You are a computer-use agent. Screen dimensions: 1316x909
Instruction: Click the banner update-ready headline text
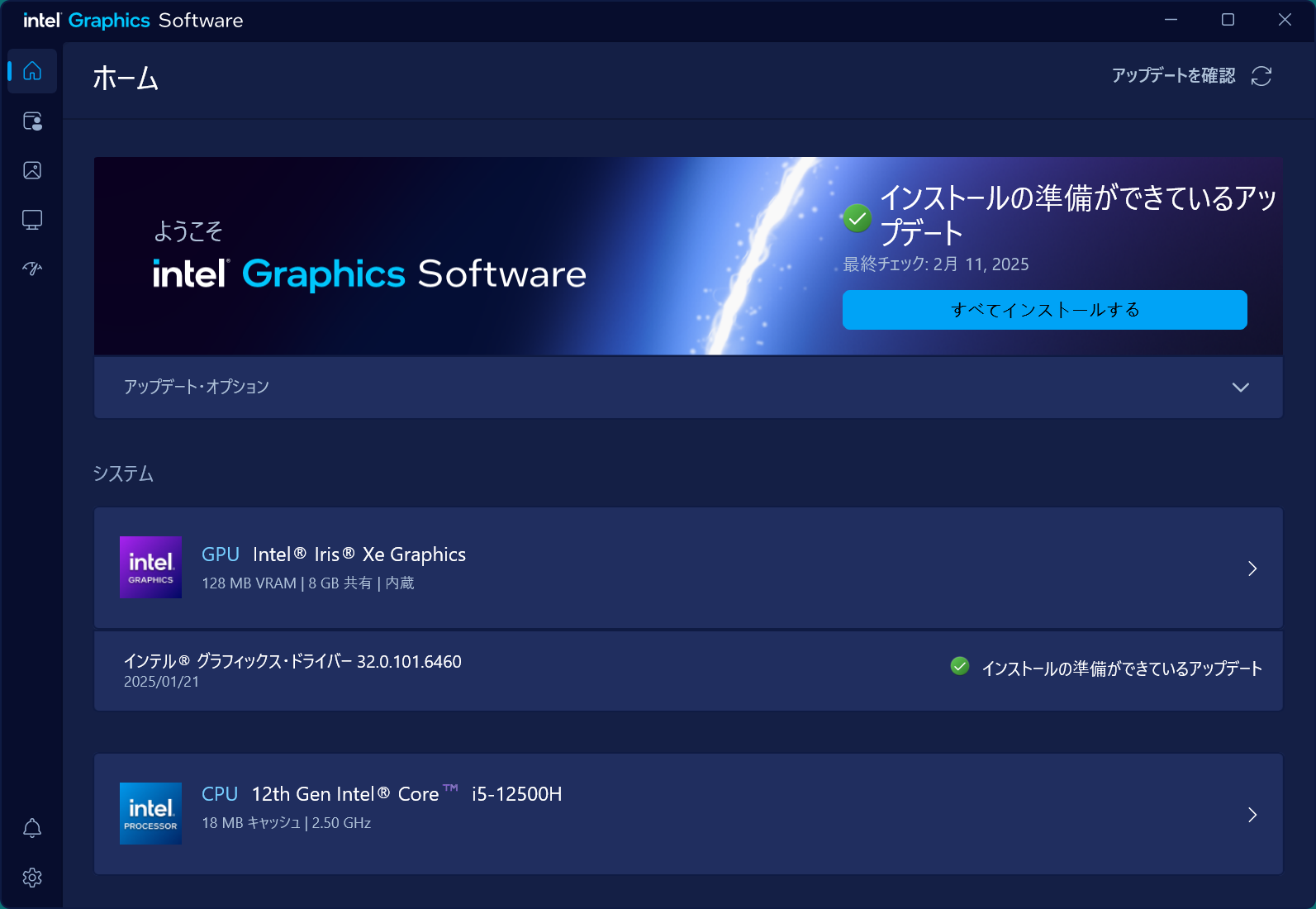point(1078,215)
